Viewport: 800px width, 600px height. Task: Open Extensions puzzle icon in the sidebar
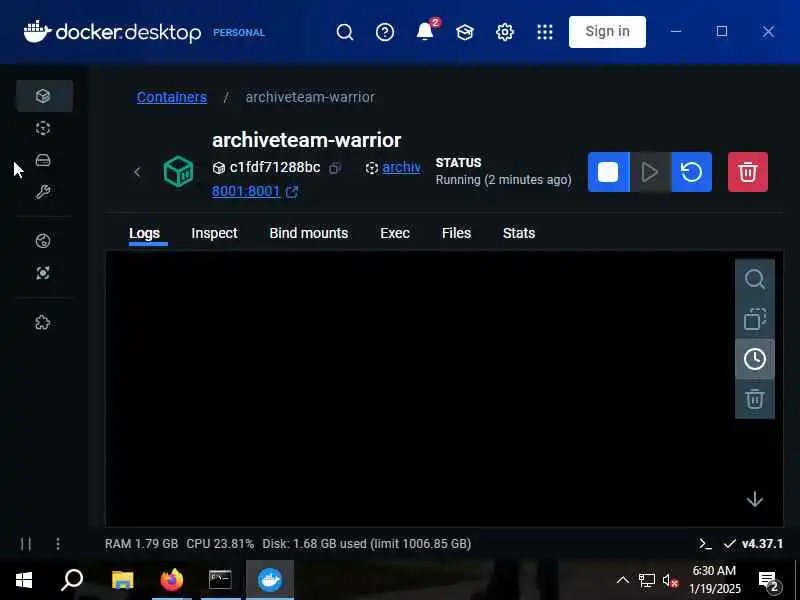click(x=43, y=322)
